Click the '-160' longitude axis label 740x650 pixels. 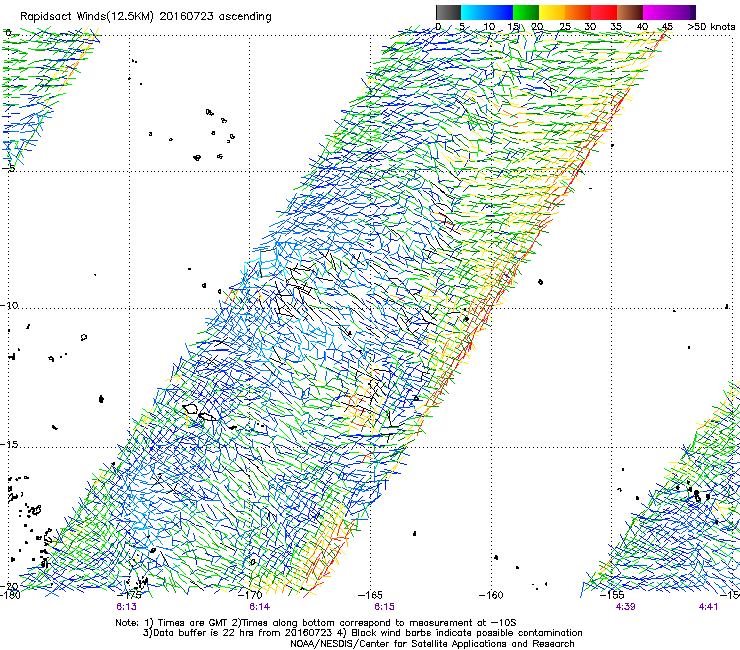pyautogui.click(x=491, y=595)
